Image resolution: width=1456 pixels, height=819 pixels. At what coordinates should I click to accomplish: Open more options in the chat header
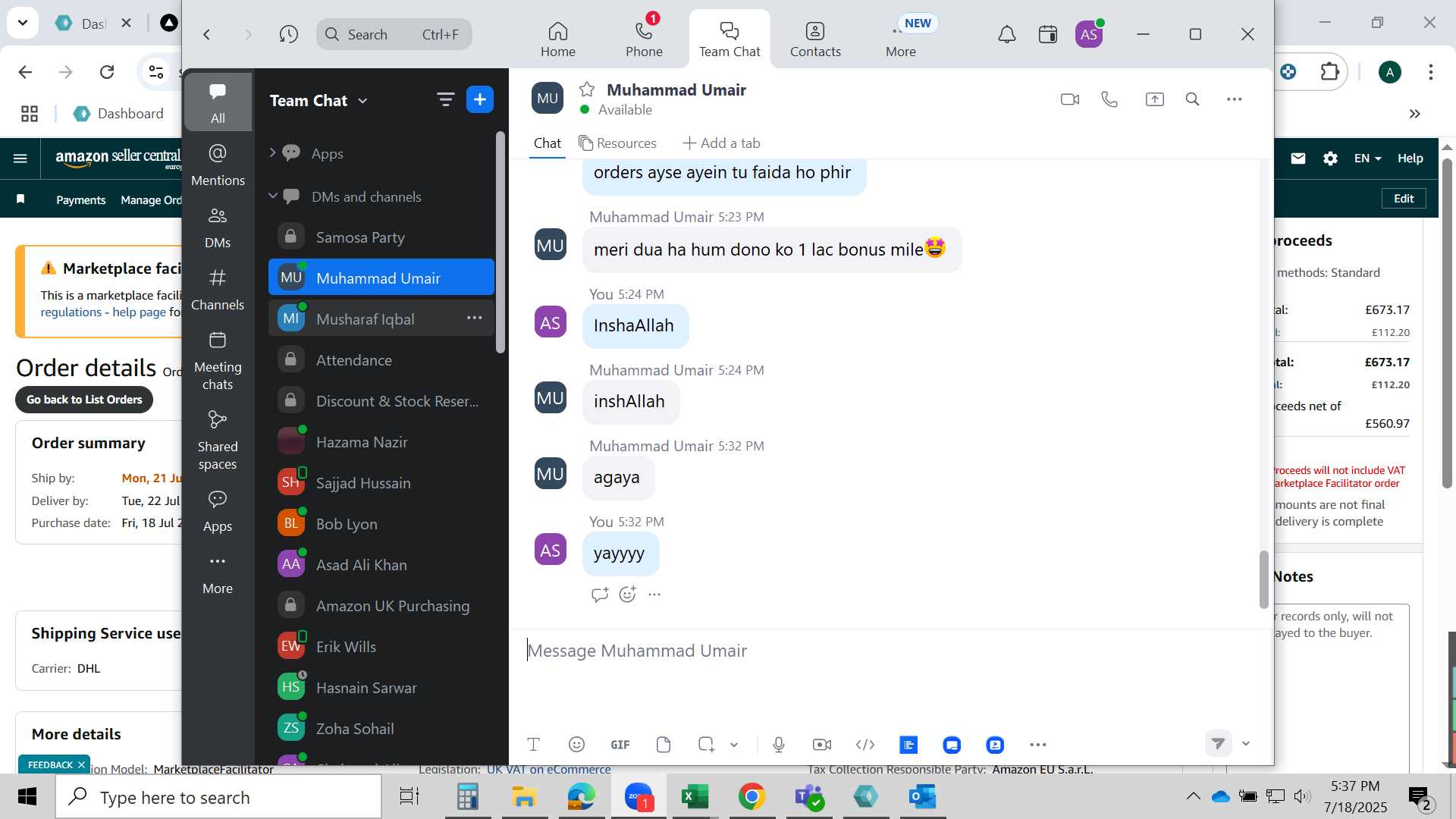(1235, 99)
